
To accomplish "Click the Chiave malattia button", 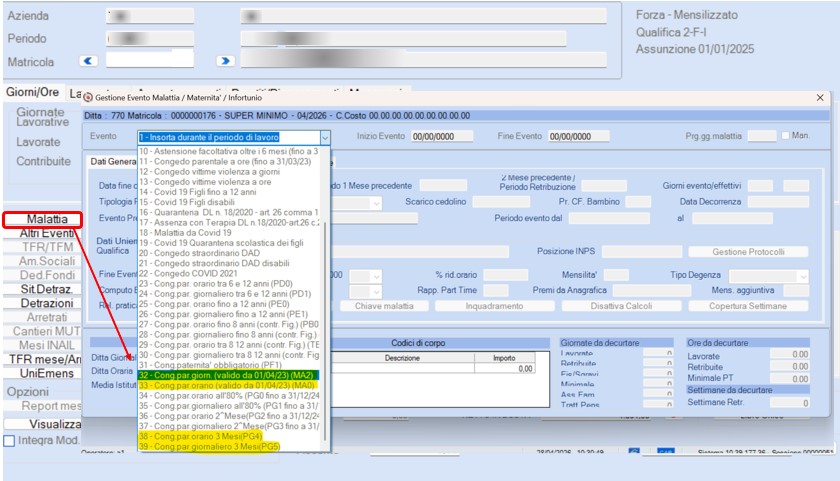I will point(384,306).
